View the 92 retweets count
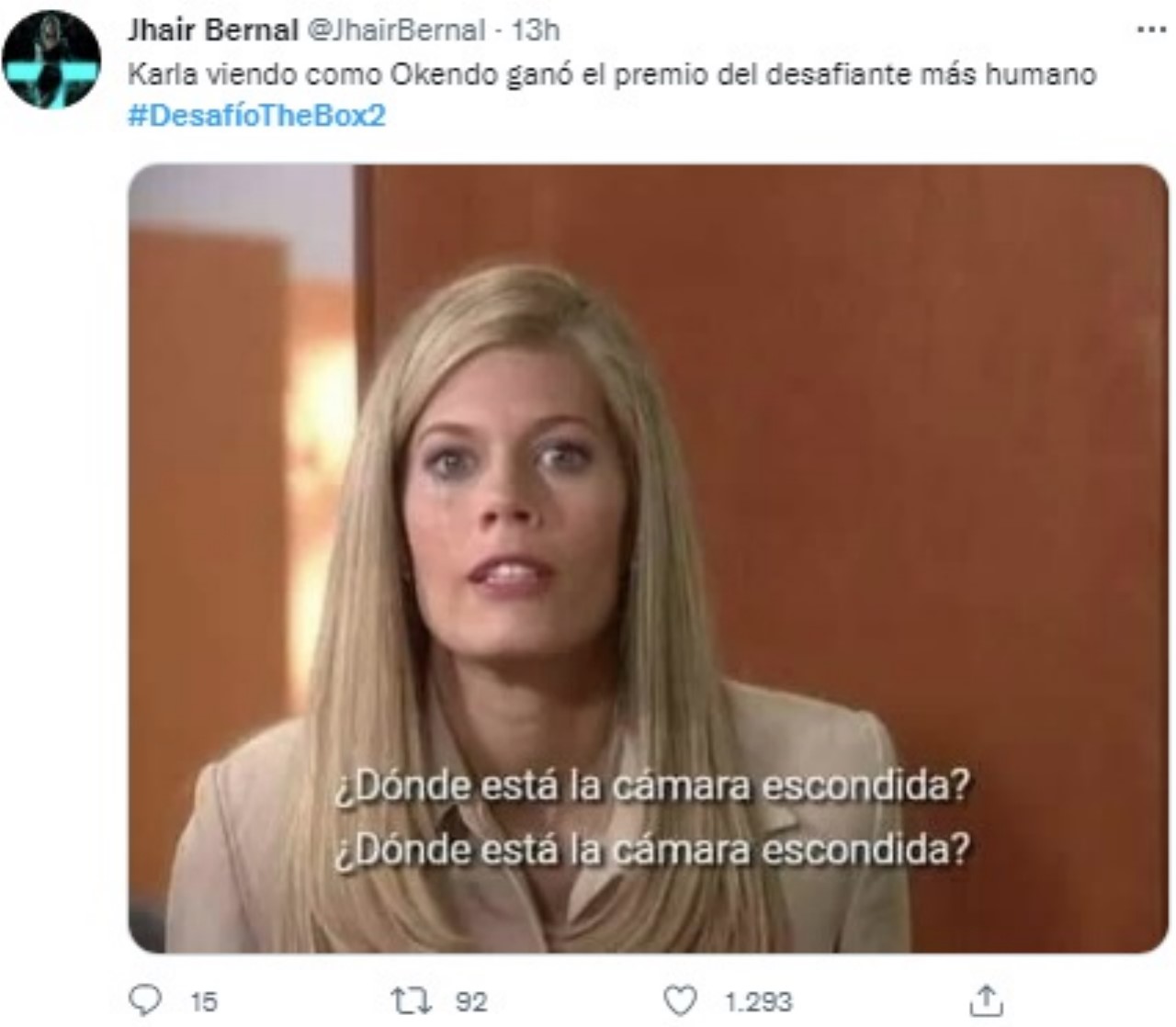 (471, 1001)
